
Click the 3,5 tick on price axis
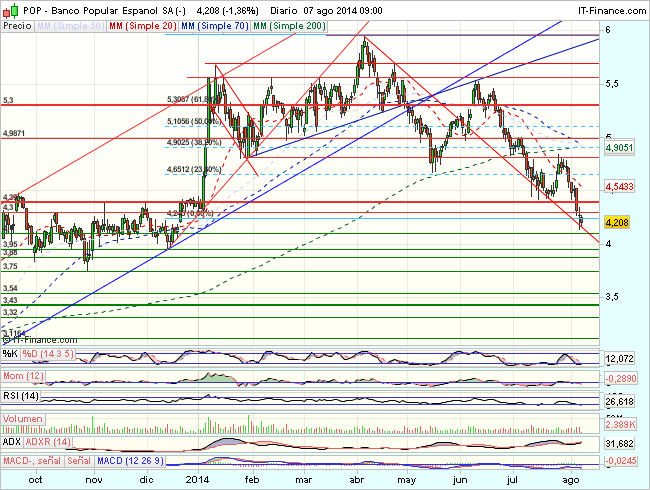pyautogui.click(x=612, y=297)
